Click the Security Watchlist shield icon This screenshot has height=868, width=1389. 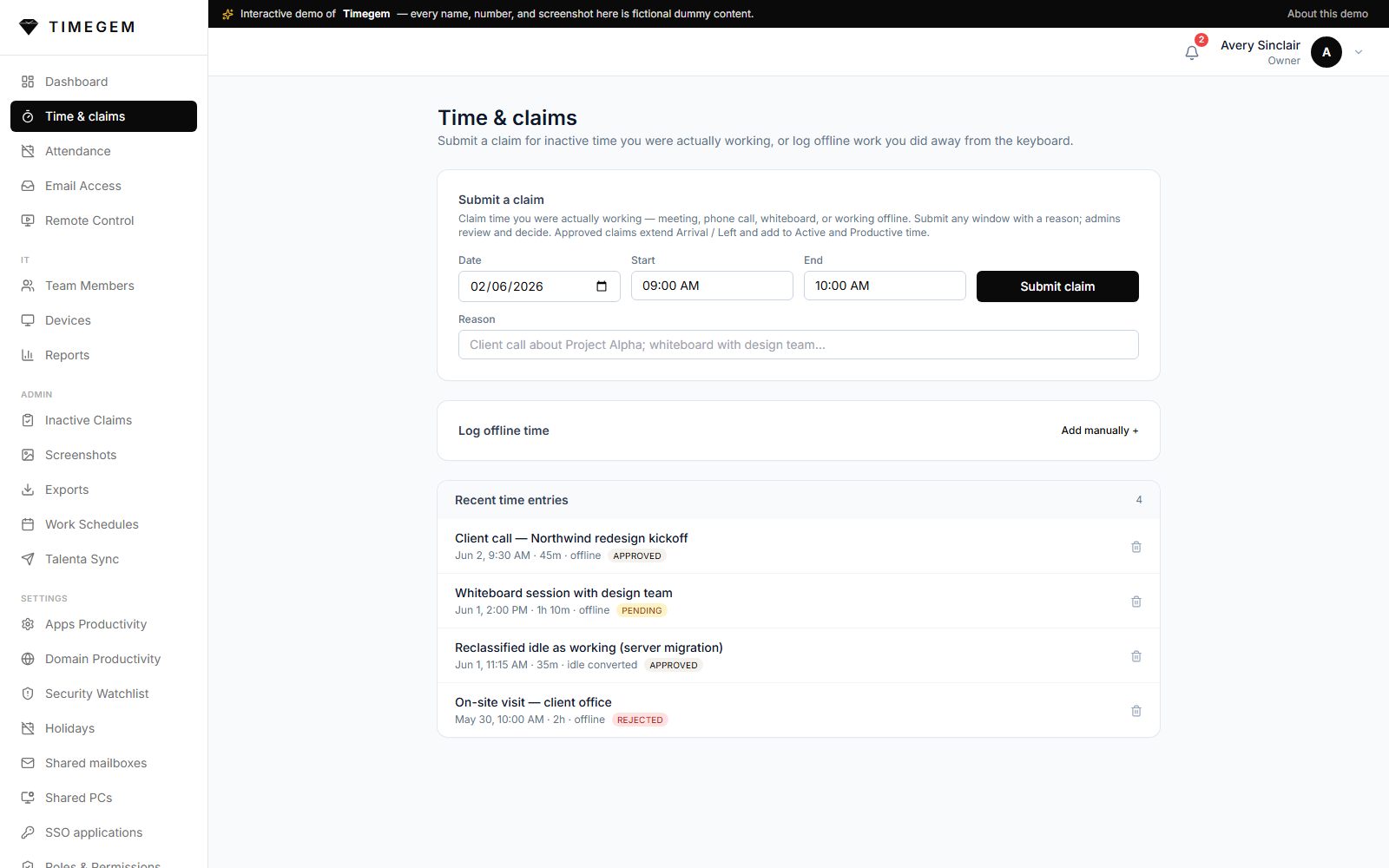pyautogui.click(x=28, y=694)
